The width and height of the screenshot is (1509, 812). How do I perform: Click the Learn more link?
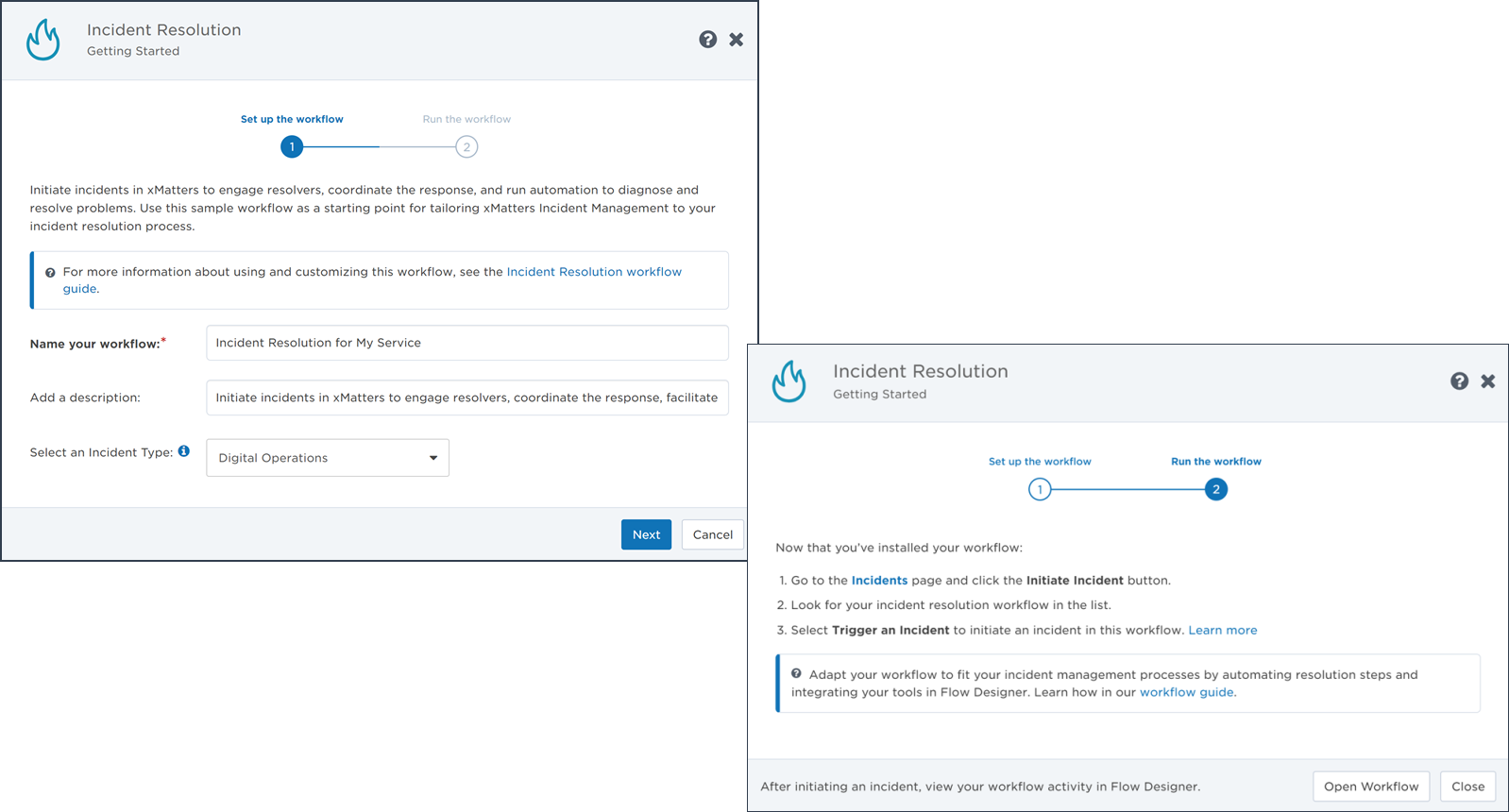[1223, 630]
